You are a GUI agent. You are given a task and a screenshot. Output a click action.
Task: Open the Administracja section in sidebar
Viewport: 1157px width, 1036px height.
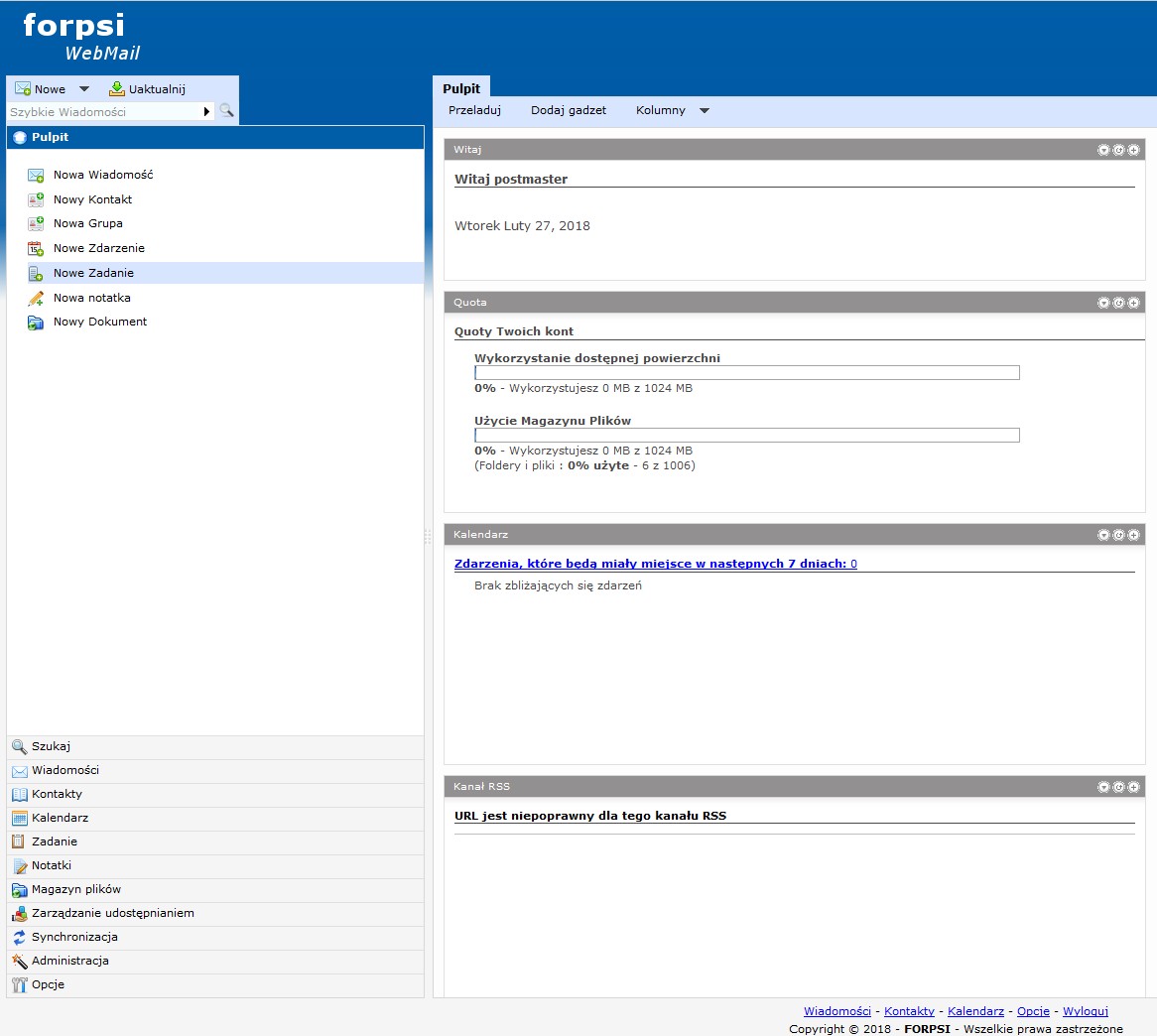pos(69,962)
